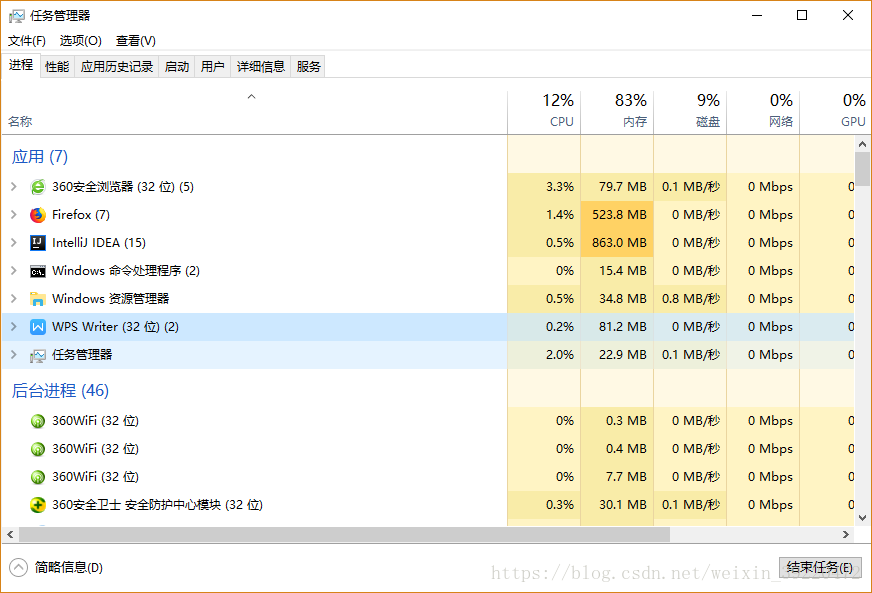
Task: Click the vertical scrollbar down arrow
Action: click(x=863, y=518)
